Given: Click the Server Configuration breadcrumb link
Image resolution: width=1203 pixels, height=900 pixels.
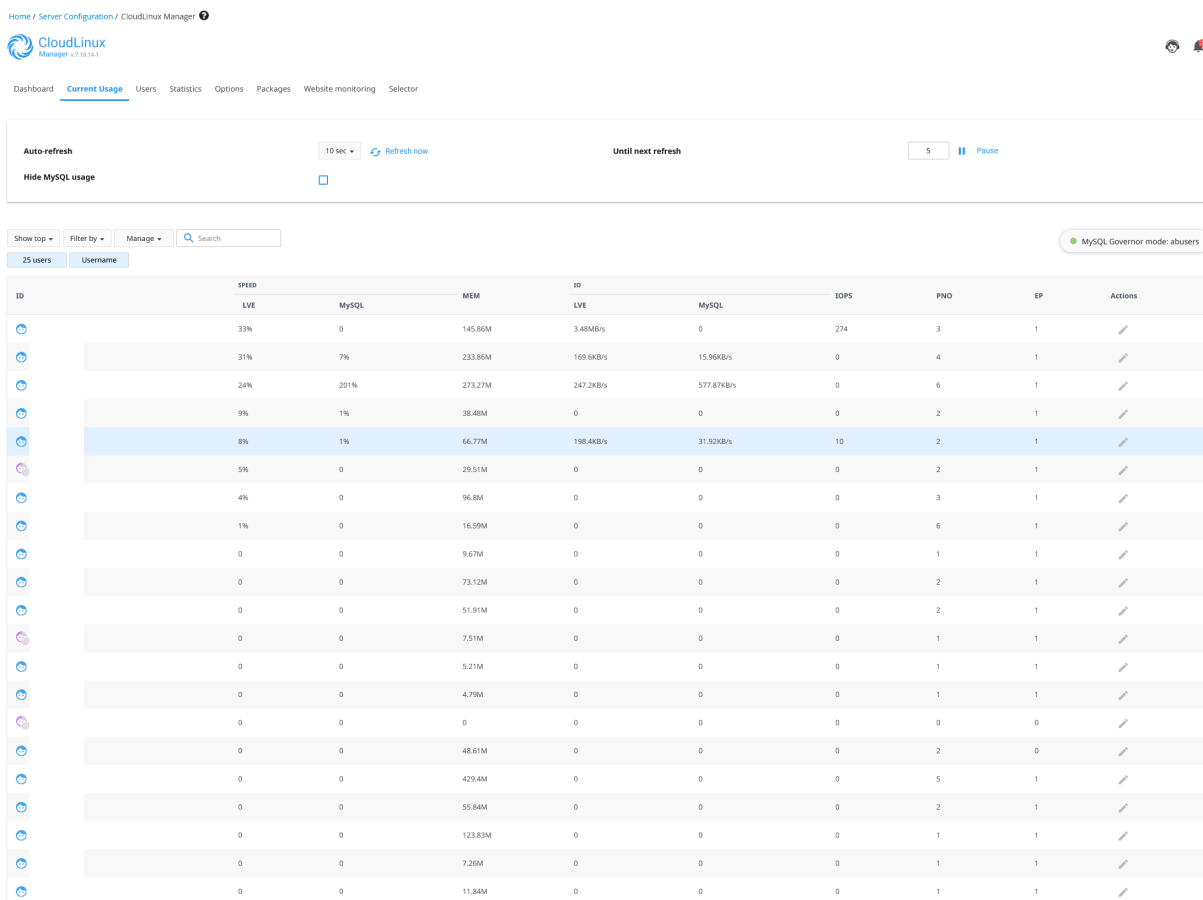Looking at the screenshot, I should click(76, 17).
